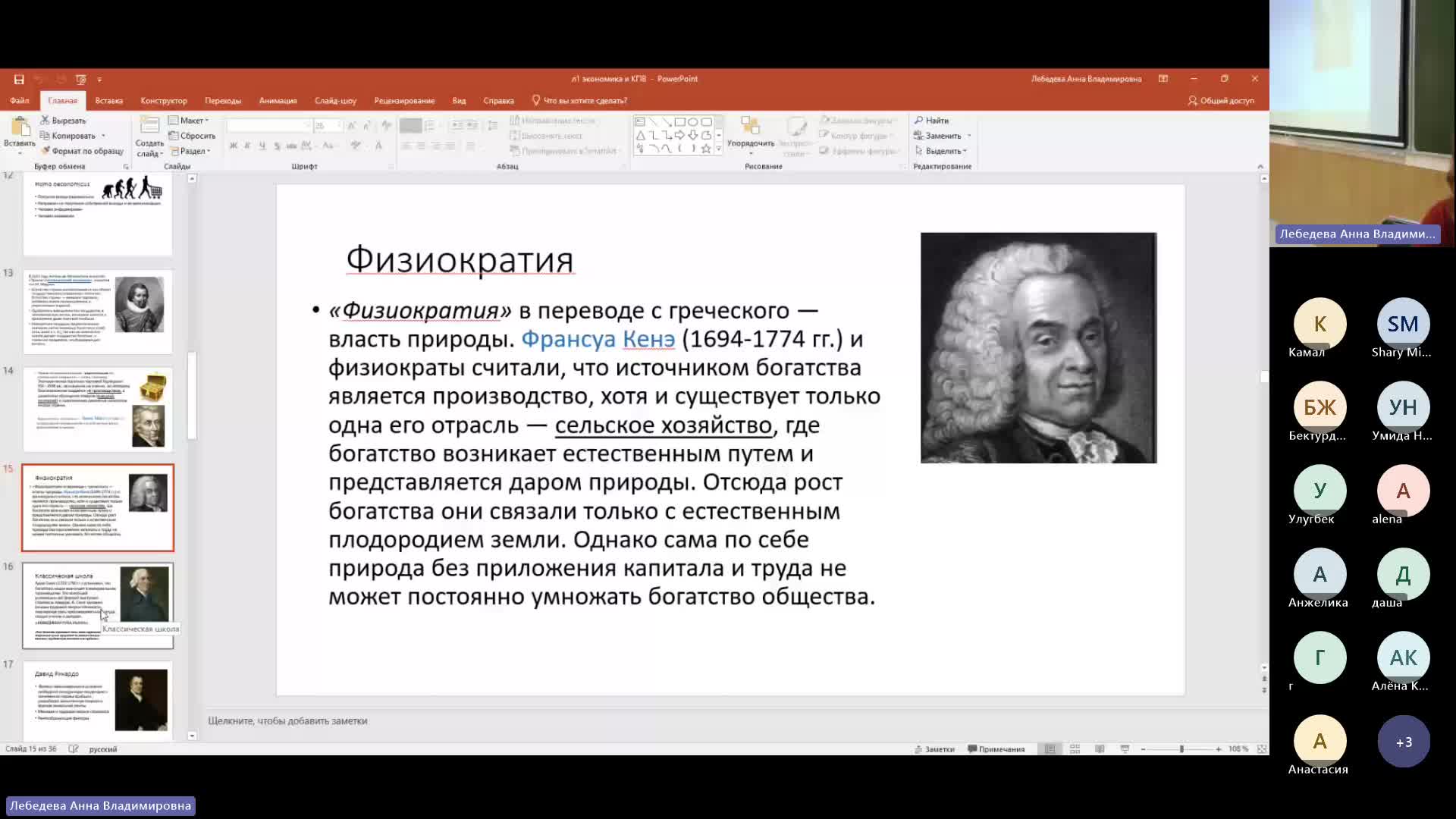
Task: Toggle the Примечания comments pane
Action: coord(996,749)
